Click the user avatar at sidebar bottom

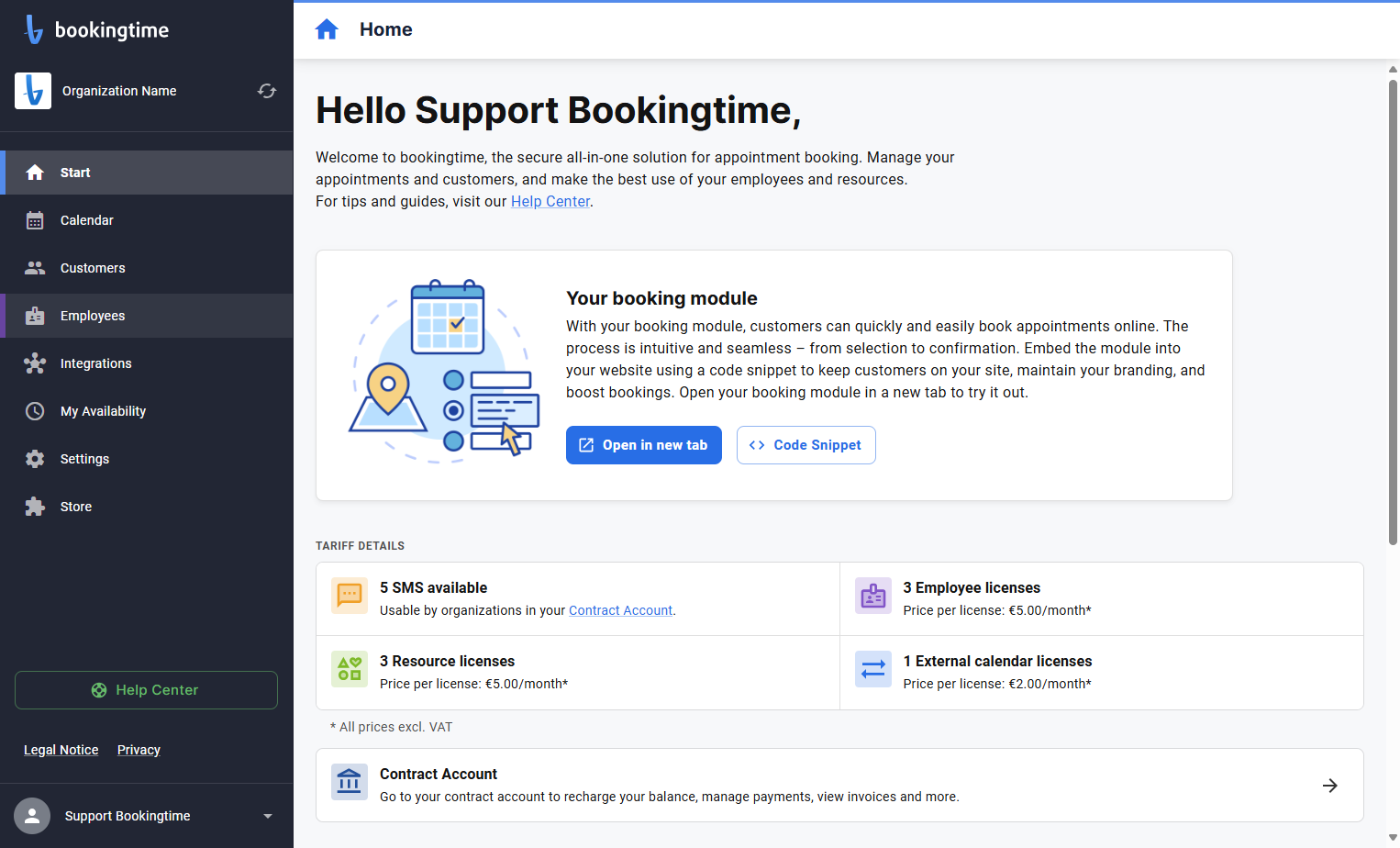(32, 816)
